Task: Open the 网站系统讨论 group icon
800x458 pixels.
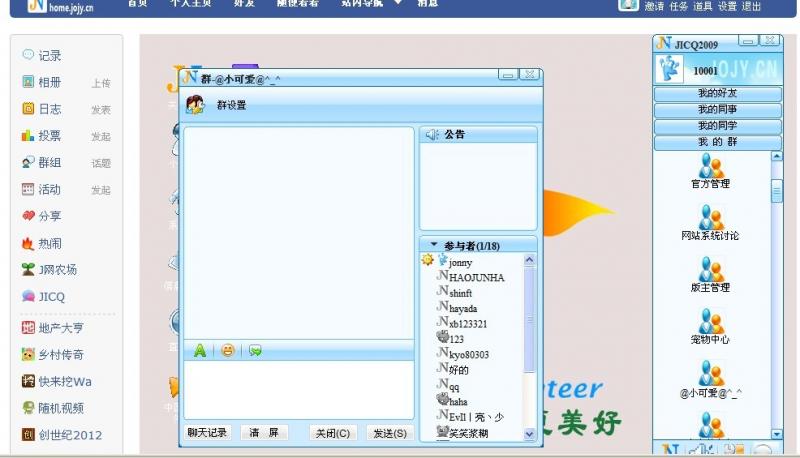Action: [711, 217]
